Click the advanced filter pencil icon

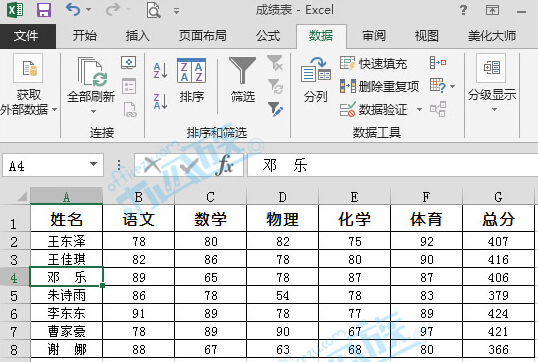click(275, 109)
